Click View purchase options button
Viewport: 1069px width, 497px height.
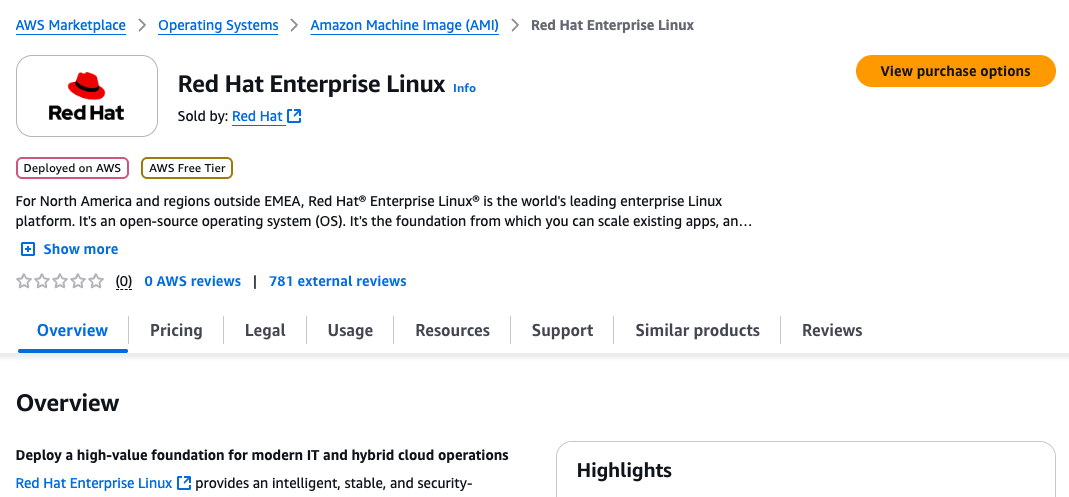[x=955, y=71]
